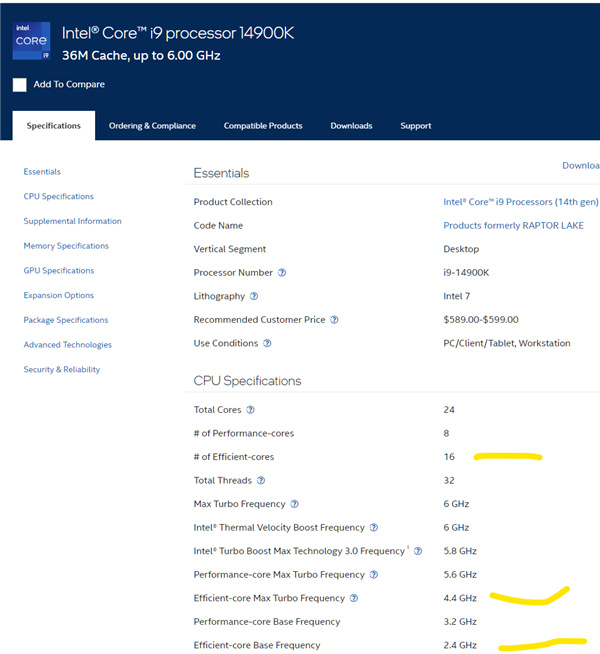
Task: Click the Efficient-core Base Frequency label
Action: pos(257,645)
